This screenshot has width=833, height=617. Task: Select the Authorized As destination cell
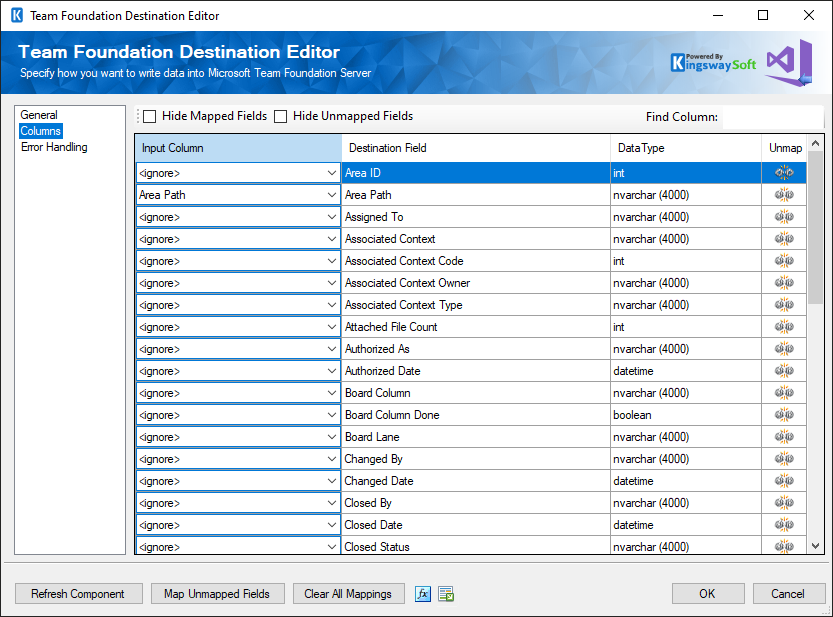(x=476, y=349)
